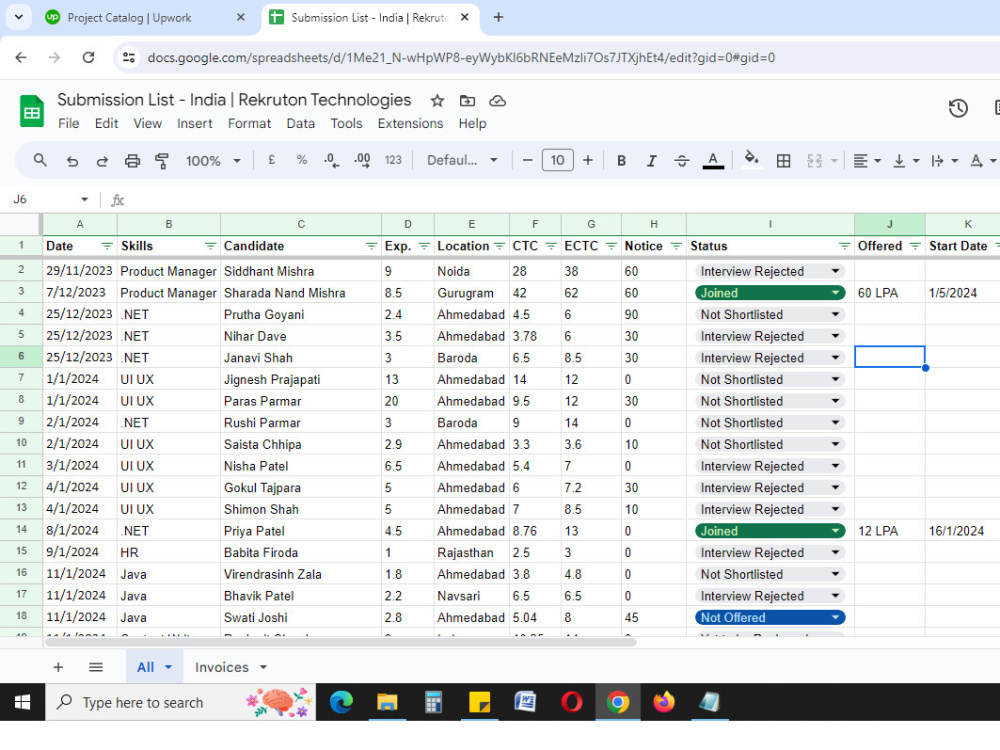Click the Name box showing J6

[50, 200]
